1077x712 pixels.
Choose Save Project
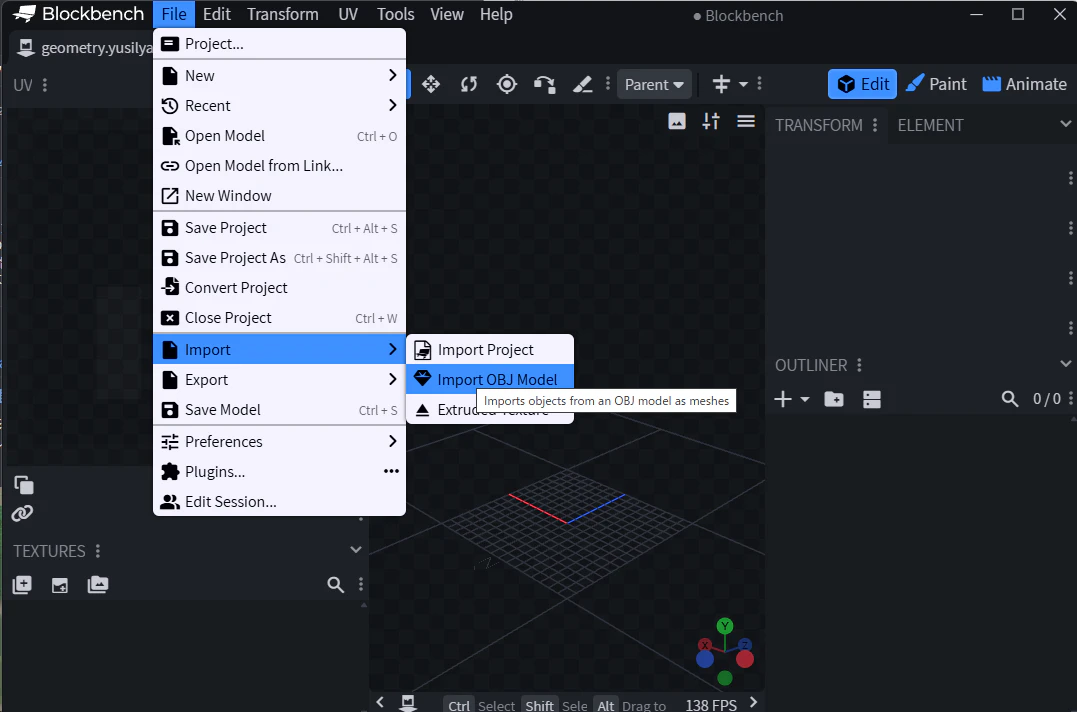pos(280,228)
